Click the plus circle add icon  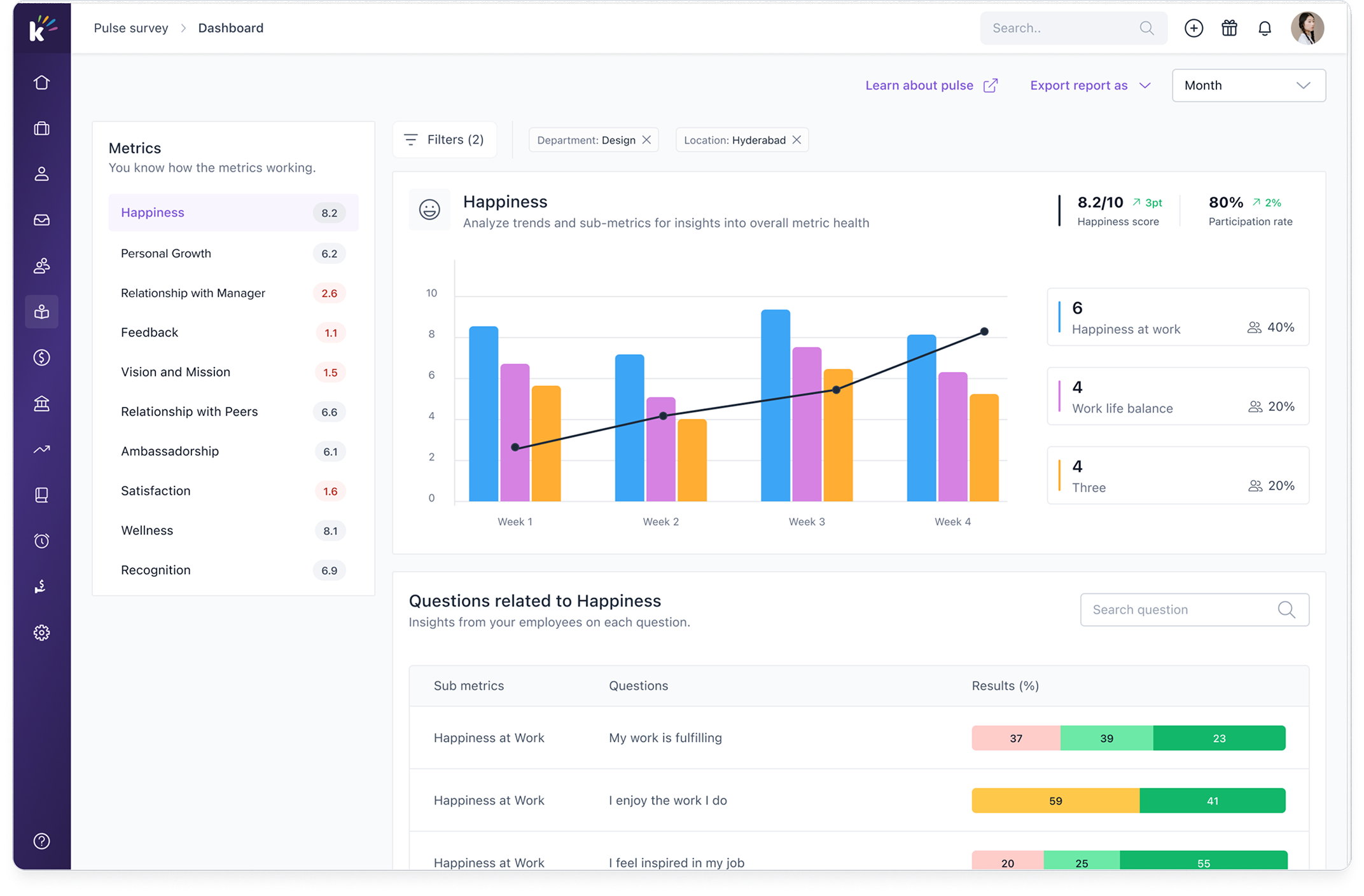click(1193, 28)
